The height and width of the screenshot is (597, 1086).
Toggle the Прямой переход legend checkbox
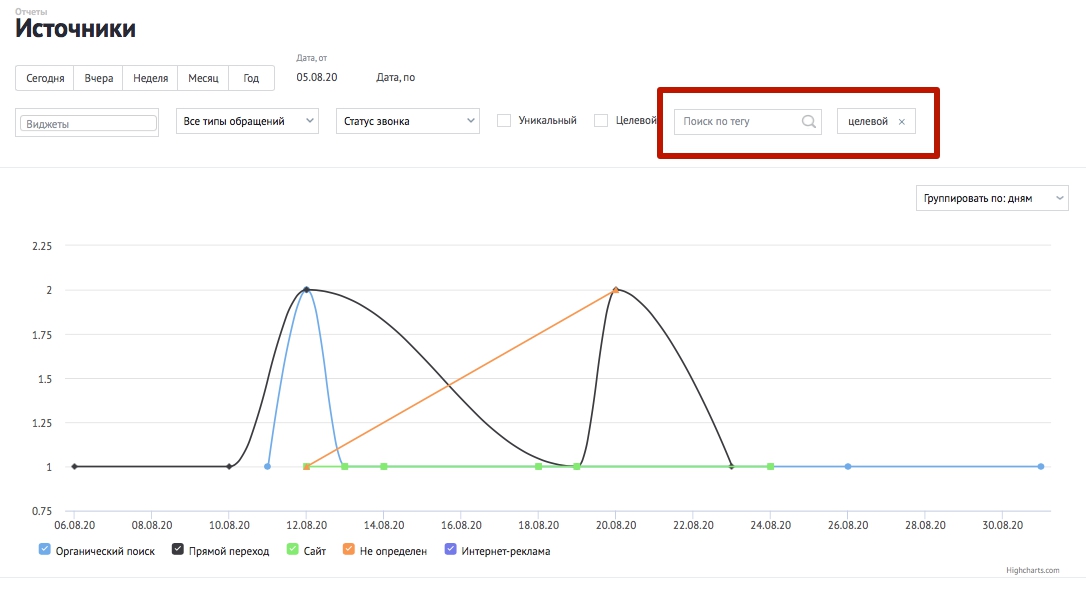[178, 550]
